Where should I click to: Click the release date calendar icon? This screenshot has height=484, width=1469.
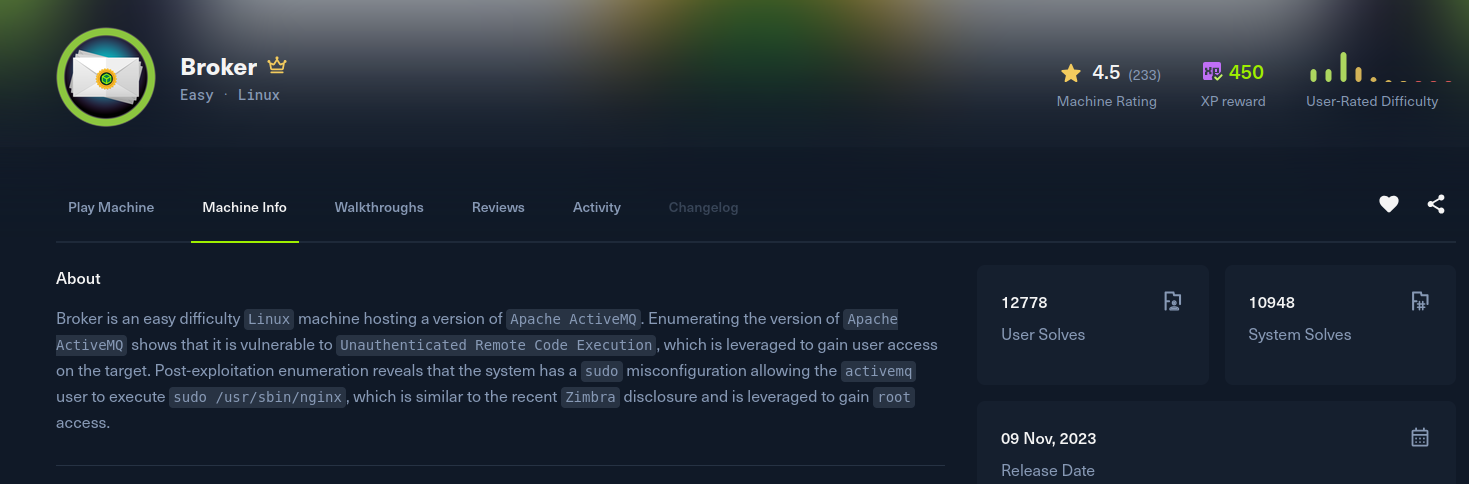(x=1420, y=437)
